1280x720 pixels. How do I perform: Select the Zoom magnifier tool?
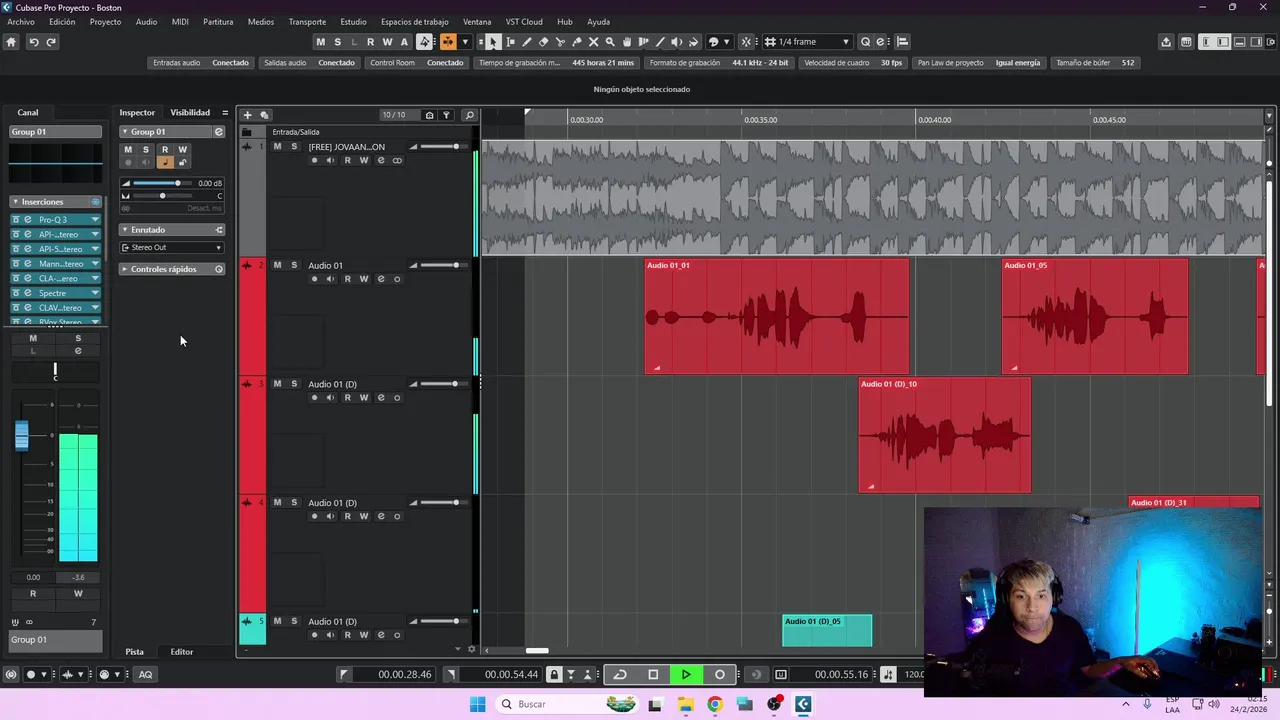click(610, 42)
